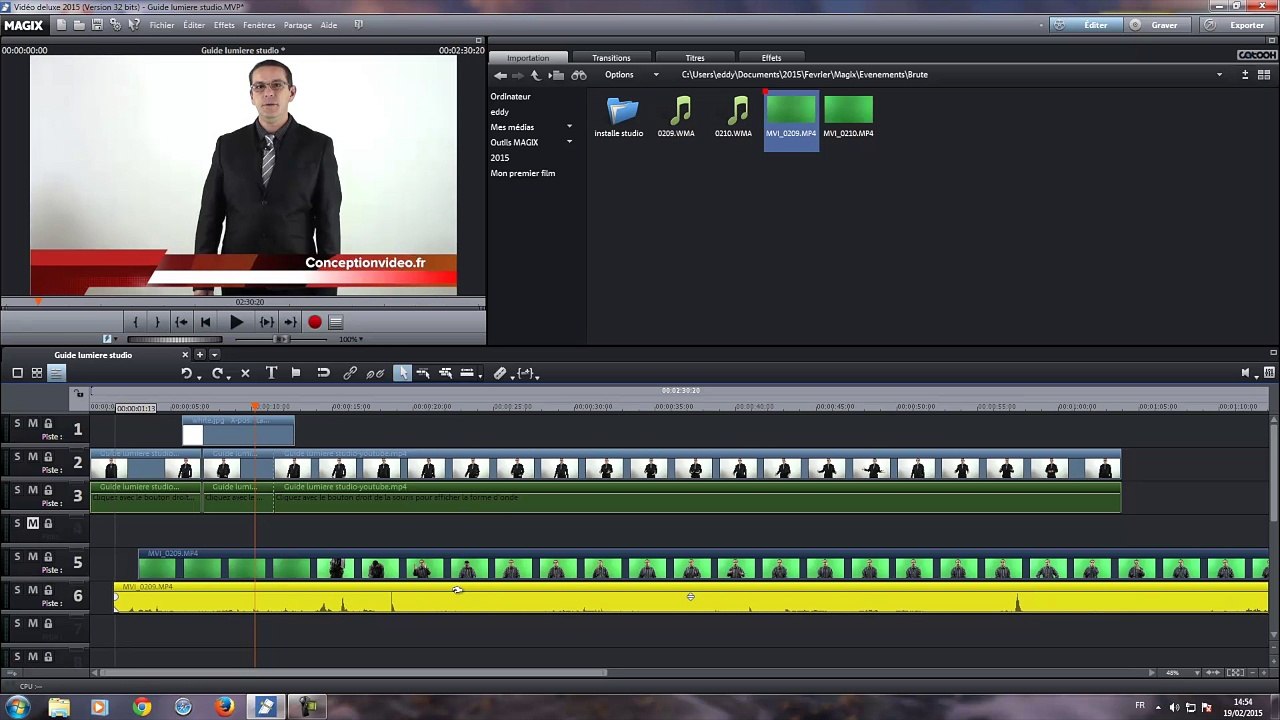Solo track 1 with the S button
This screenshot has width=1280, height=720.
[17, 423]
